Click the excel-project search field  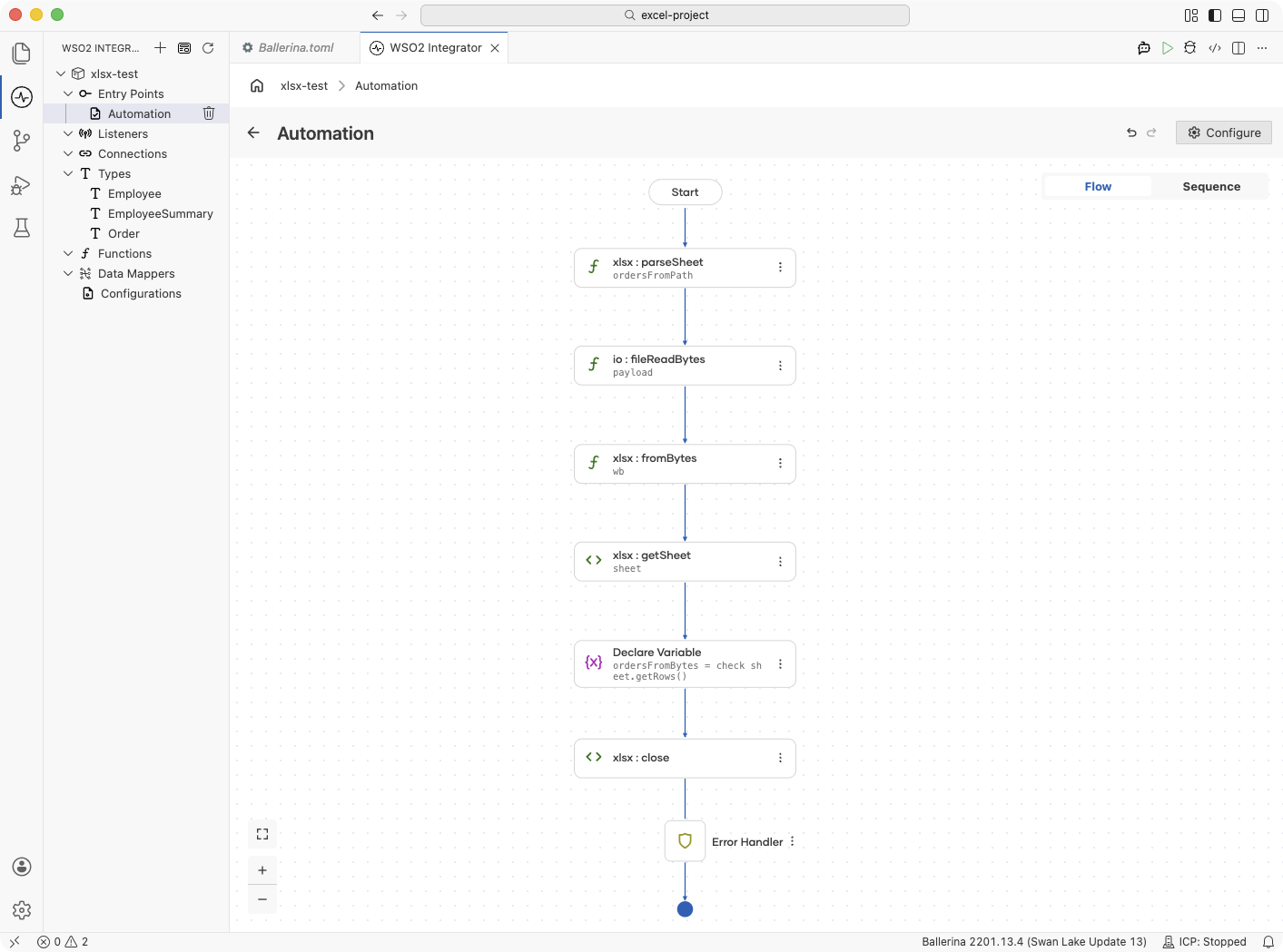click(x=665, y=15)
